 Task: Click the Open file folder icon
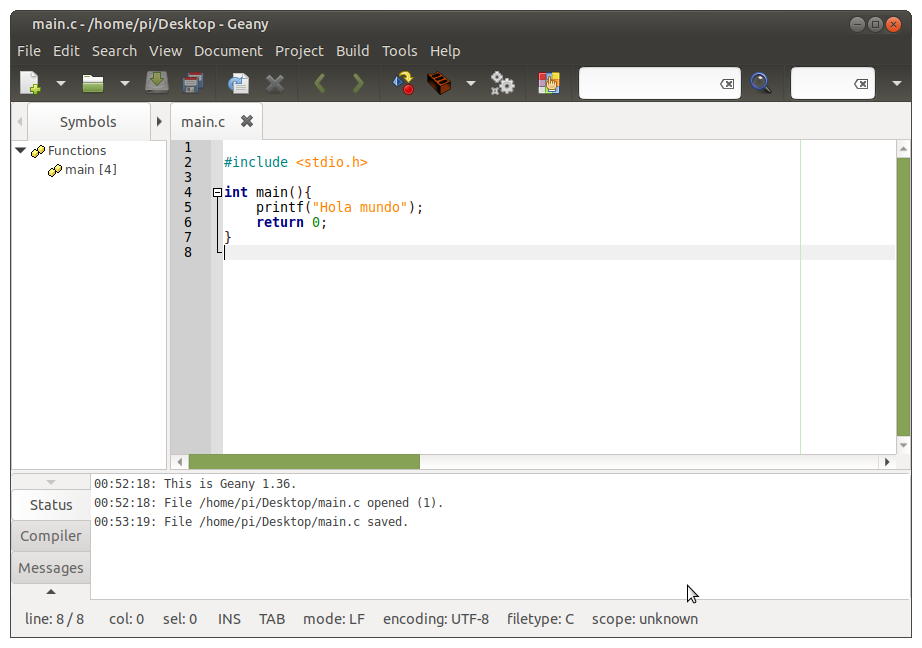pyautogui.click(x=93, y=83)
